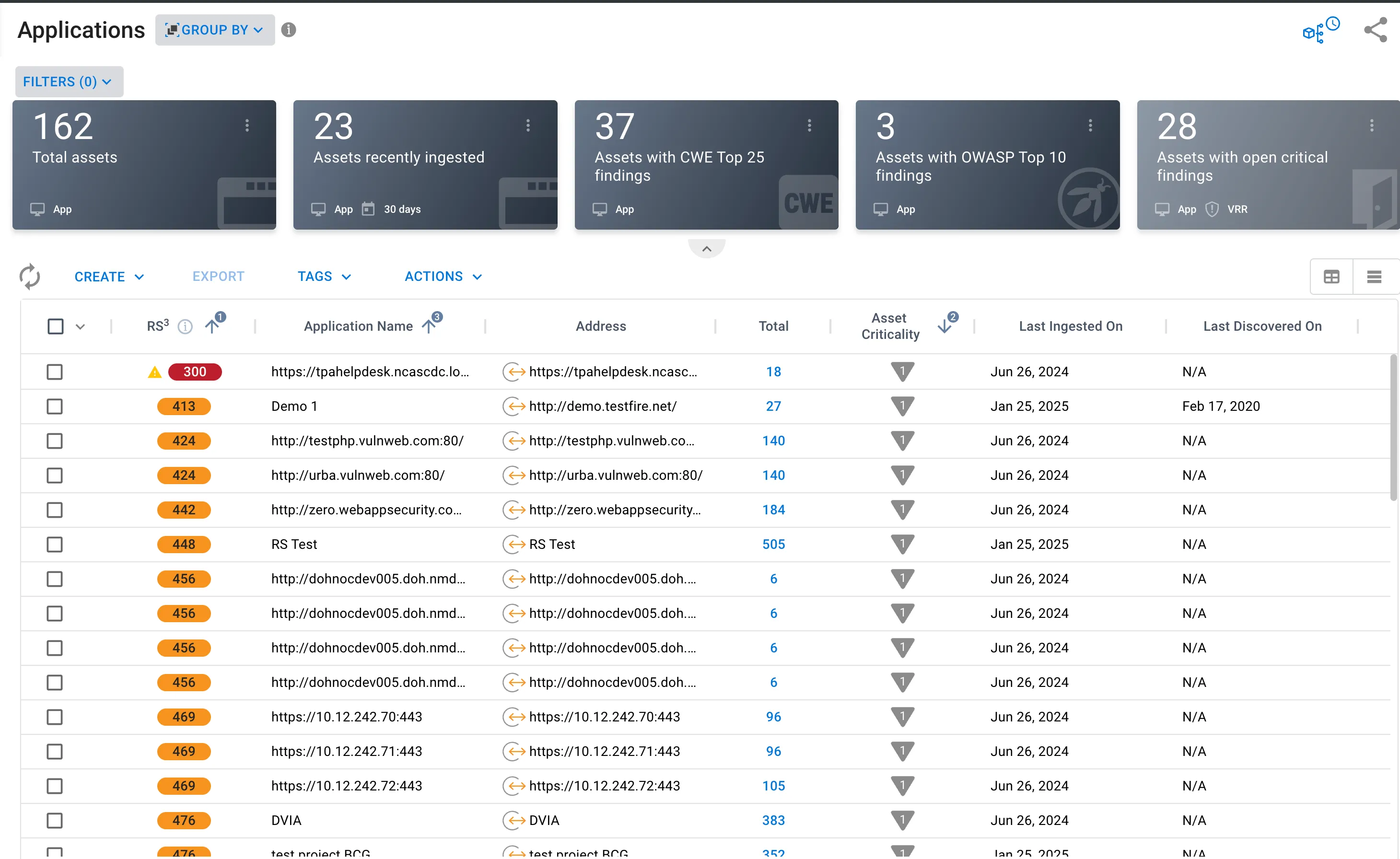The width and height of the screenshot is (1400, 859).
Task: Open the Actions dropdown menu
Action: pos(443,277)
